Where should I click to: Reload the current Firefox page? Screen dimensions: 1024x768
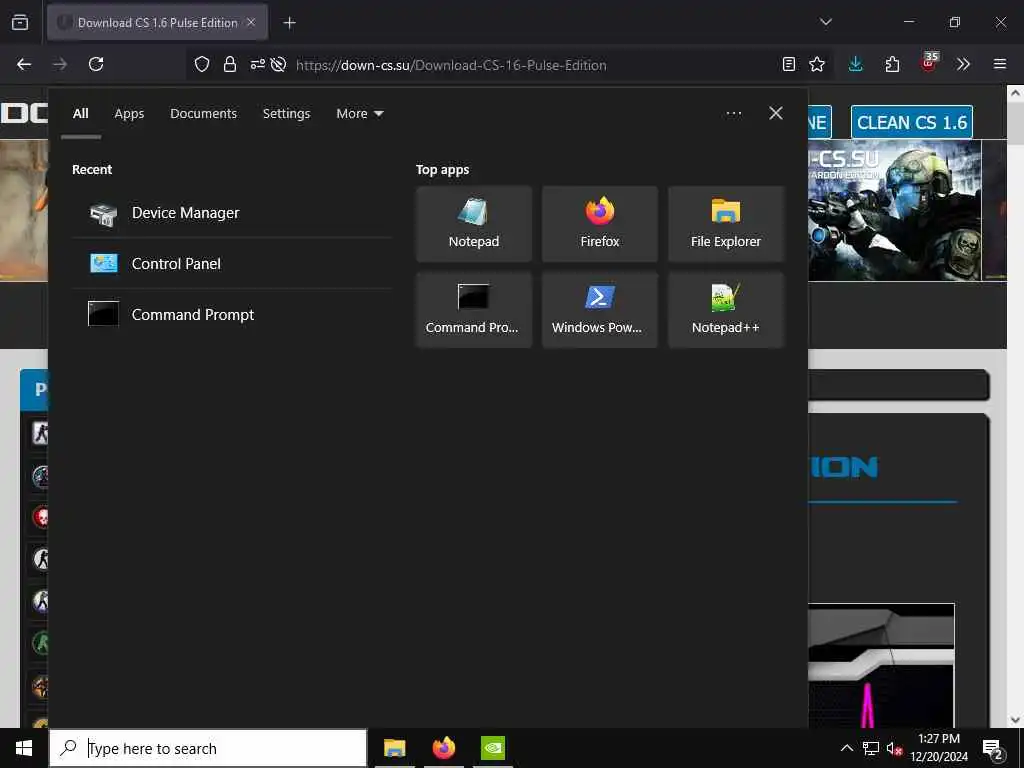click(96, 64)
